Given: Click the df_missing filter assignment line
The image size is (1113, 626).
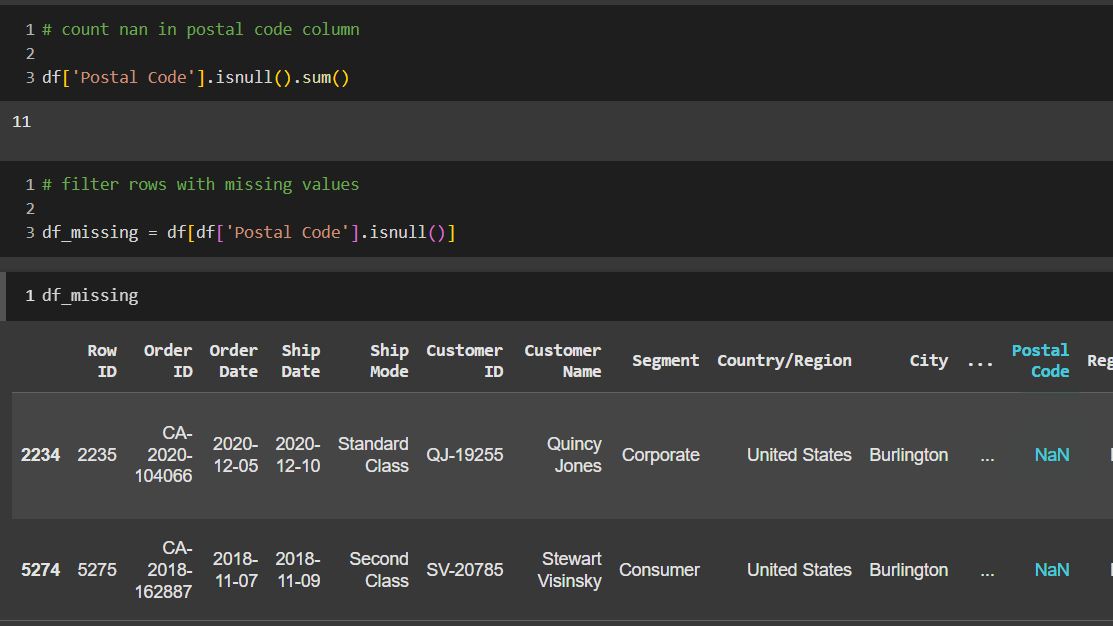Looking at the screenshot, I should pos(248,232).
